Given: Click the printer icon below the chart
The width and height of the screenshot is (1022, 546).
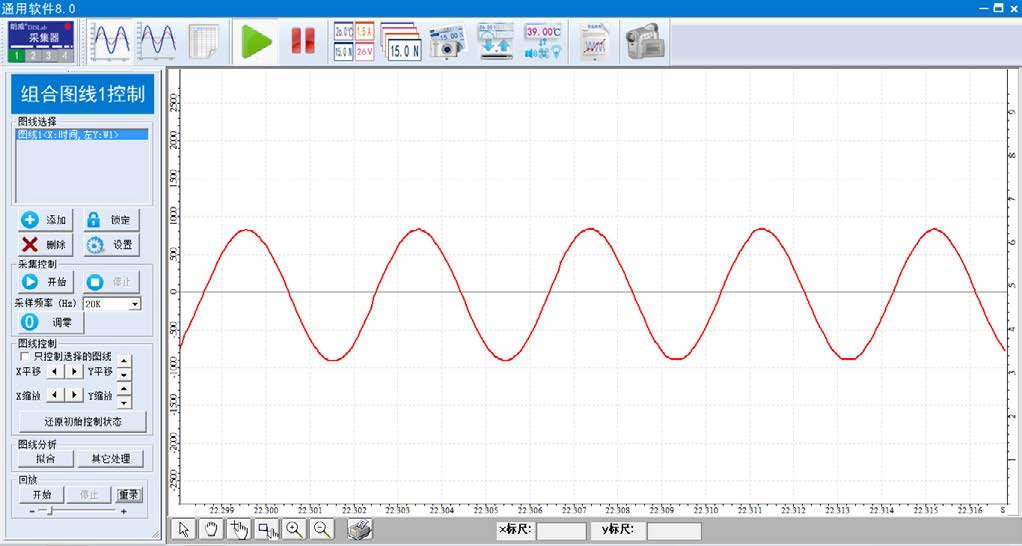Looking at the screenshot, I should [360, 530].
